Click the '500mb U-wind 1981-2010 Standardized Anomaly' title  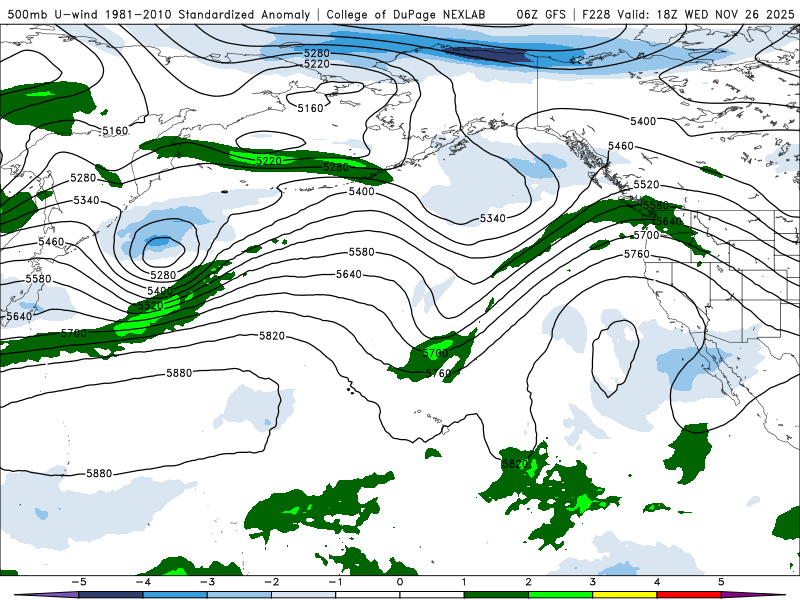pos(159,14)
